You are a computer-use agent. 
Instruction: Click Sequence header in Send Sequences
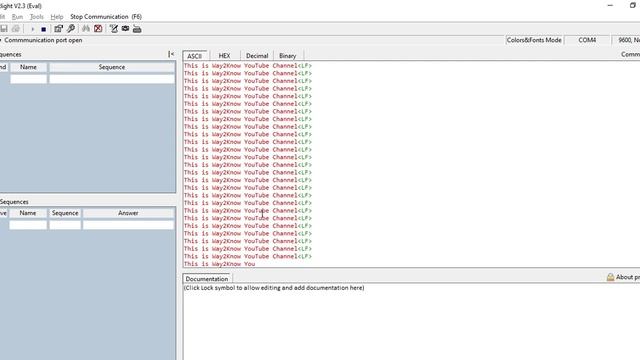tap(112, 67)
